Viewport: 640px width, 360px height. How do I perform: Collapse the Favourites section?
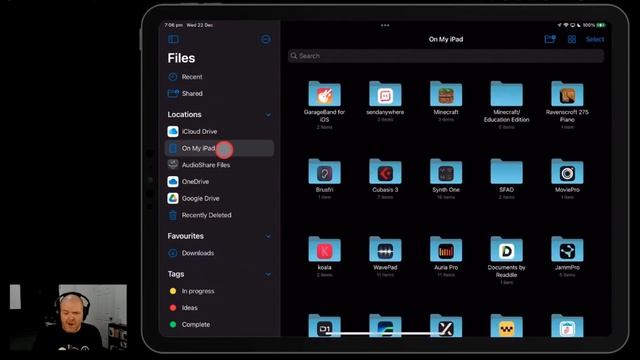(x=268, y=236)
